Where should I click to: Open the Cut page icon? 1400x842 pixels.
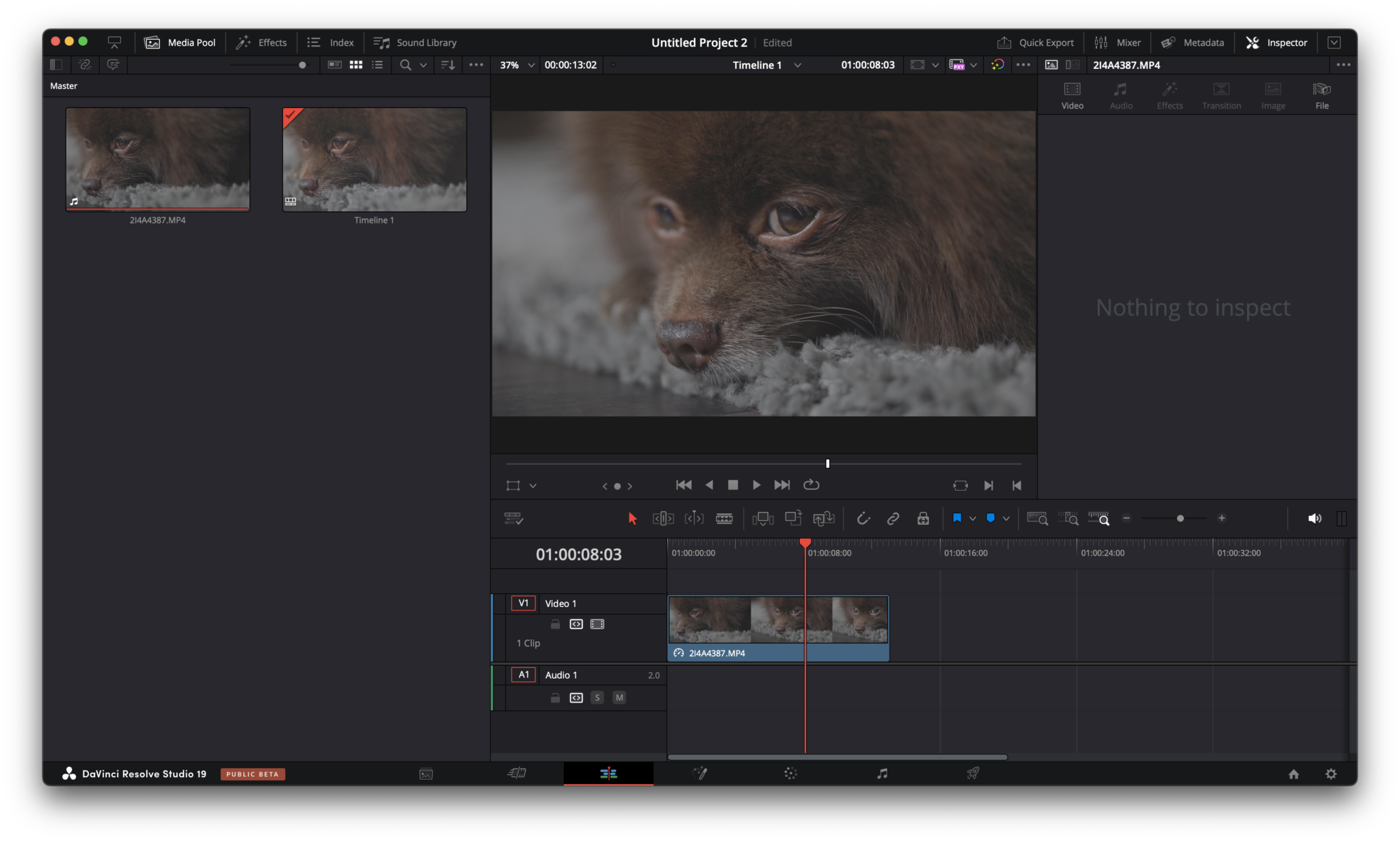pyautogui.click(x=517, y=773)
